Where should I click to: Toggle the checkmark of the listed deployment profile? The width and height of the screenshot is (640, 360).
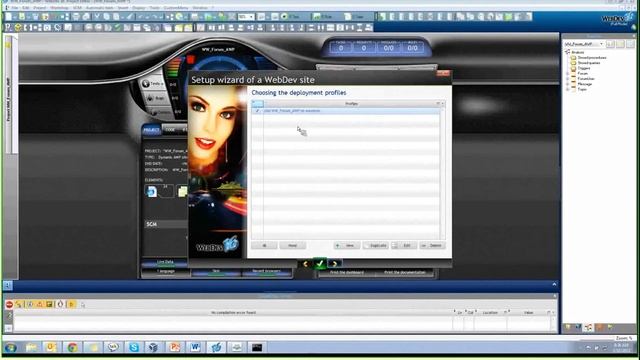coord(257,111)
